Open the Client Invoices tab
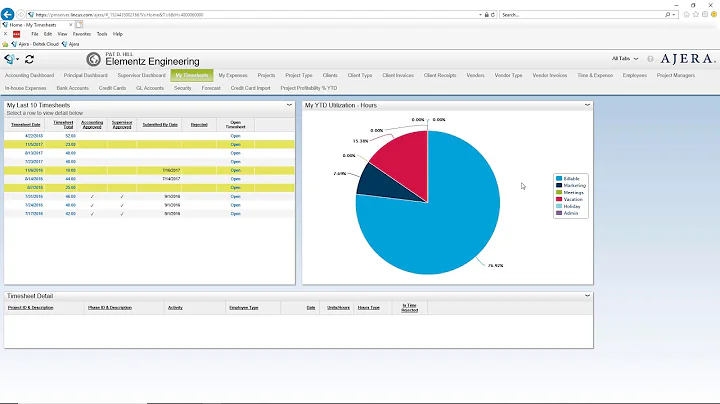This screenshot has height=404, width=720. coord(398,75)
